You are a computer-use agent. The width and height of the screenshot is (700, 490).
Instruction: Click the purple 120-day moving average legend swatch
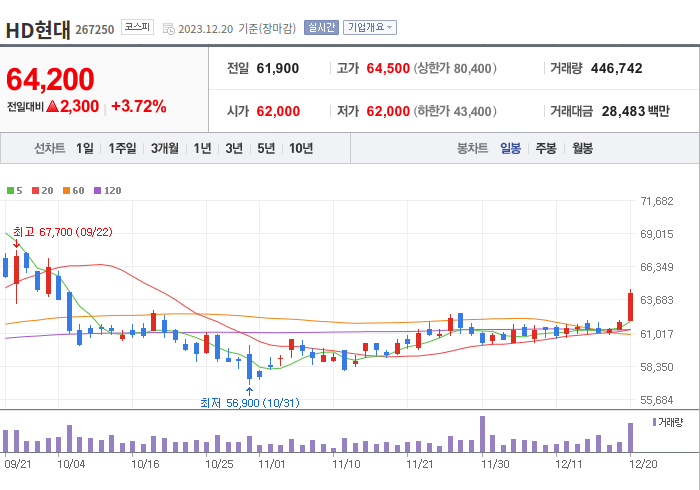coord(98,191)
